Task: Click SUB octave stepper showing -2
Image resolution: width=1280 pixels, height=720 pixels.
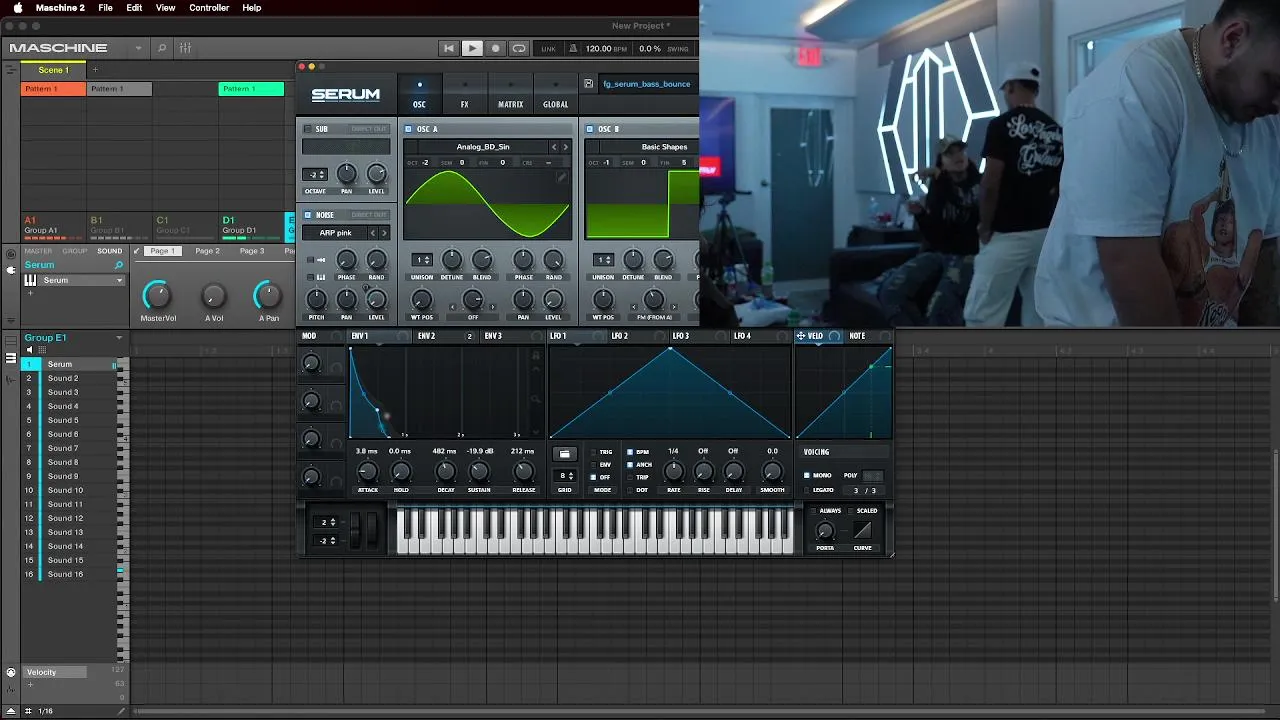Action: pyautogui.click(x=315, y=175)
